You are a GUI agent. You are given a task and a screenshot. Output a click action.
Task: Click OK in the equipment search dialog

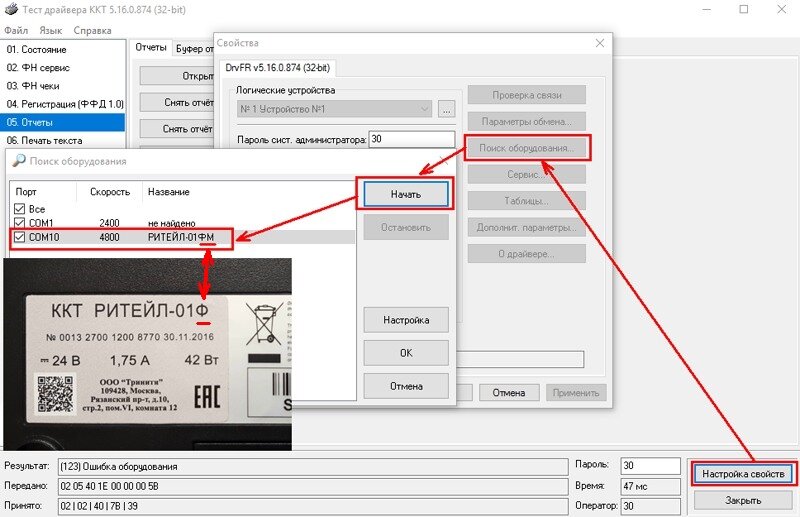[406, 353]
